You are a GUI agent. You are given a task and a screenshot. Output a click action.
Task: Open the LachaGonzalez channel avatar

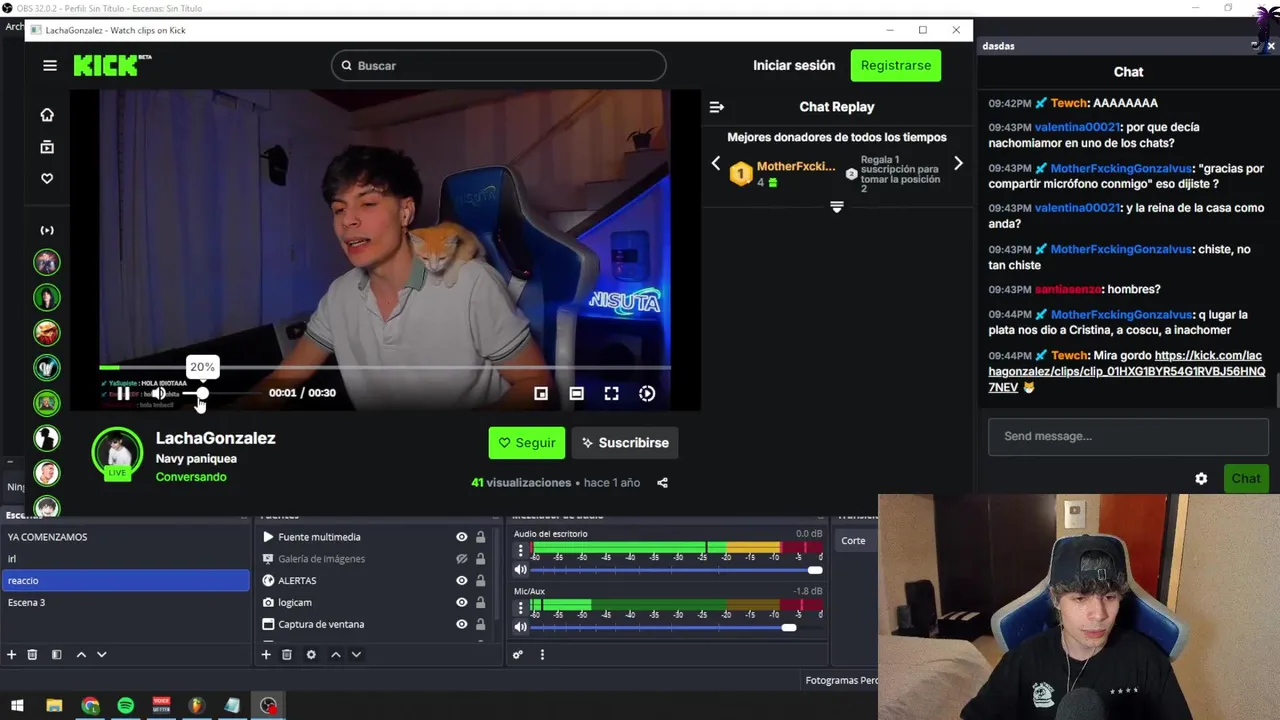(118, 453)
